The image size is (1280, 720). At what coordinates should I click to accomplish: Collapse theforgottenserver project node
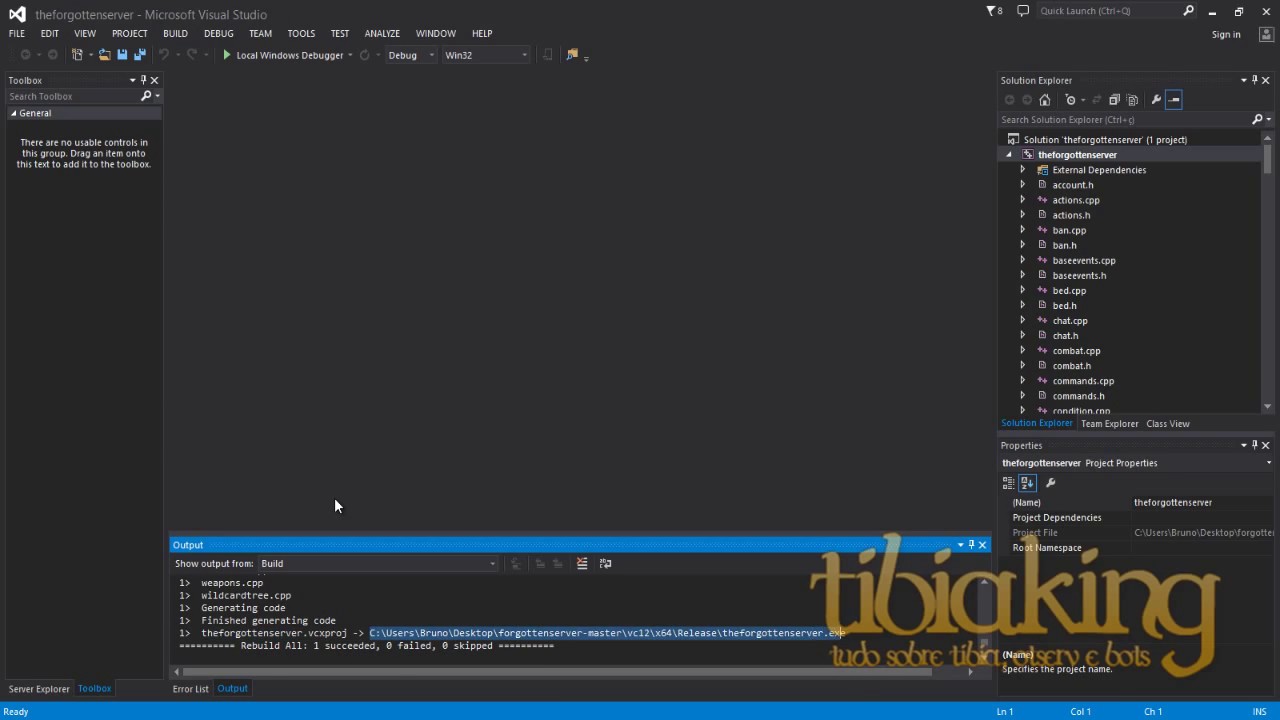click(1008, 155)
